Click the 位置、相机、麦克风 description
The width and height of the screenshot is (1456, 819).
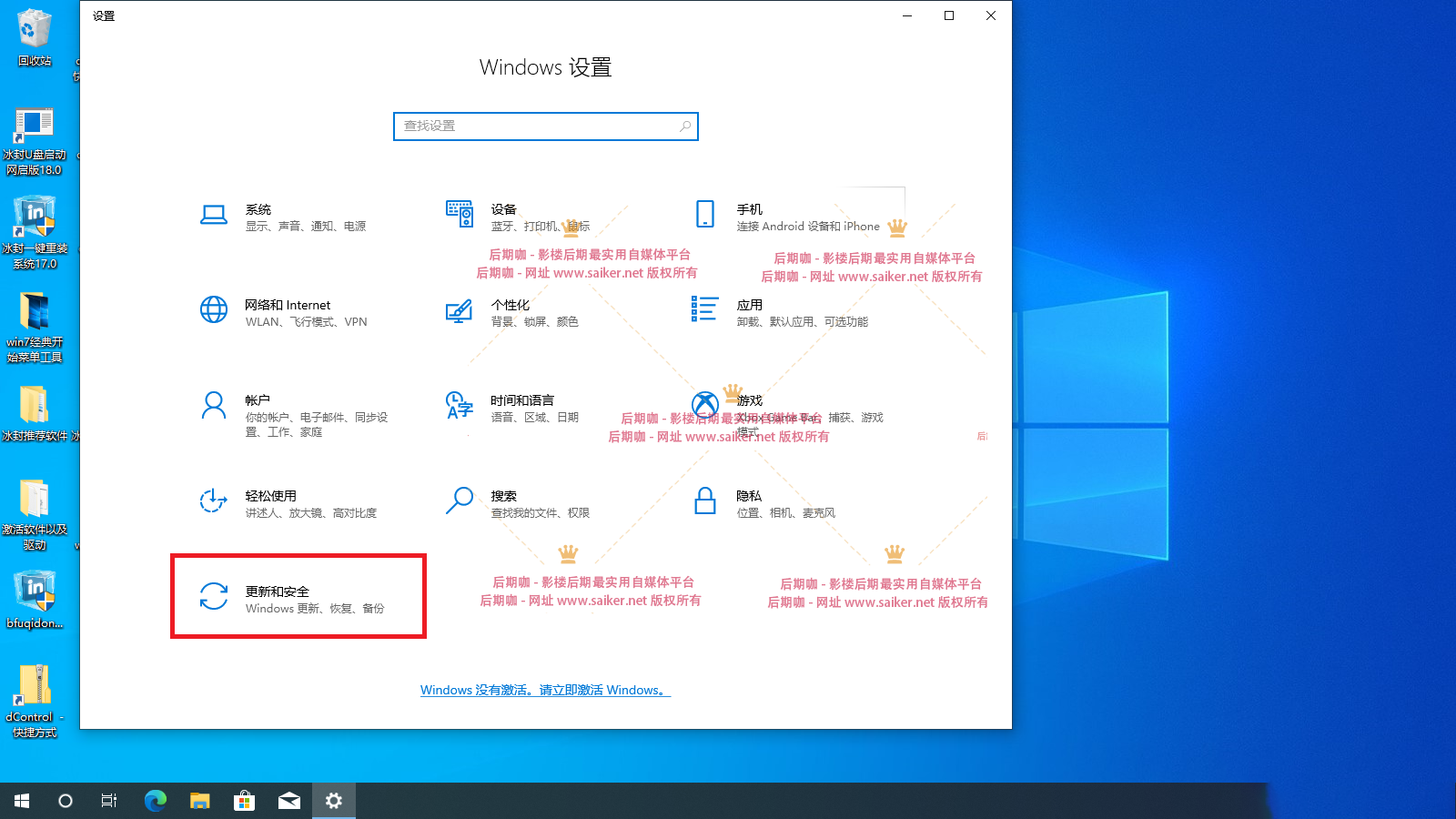pyautogui.click(x=786, y=513)
